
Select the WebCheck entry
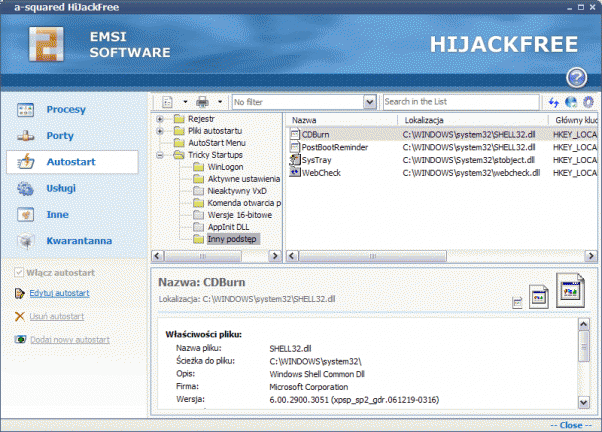321,173
